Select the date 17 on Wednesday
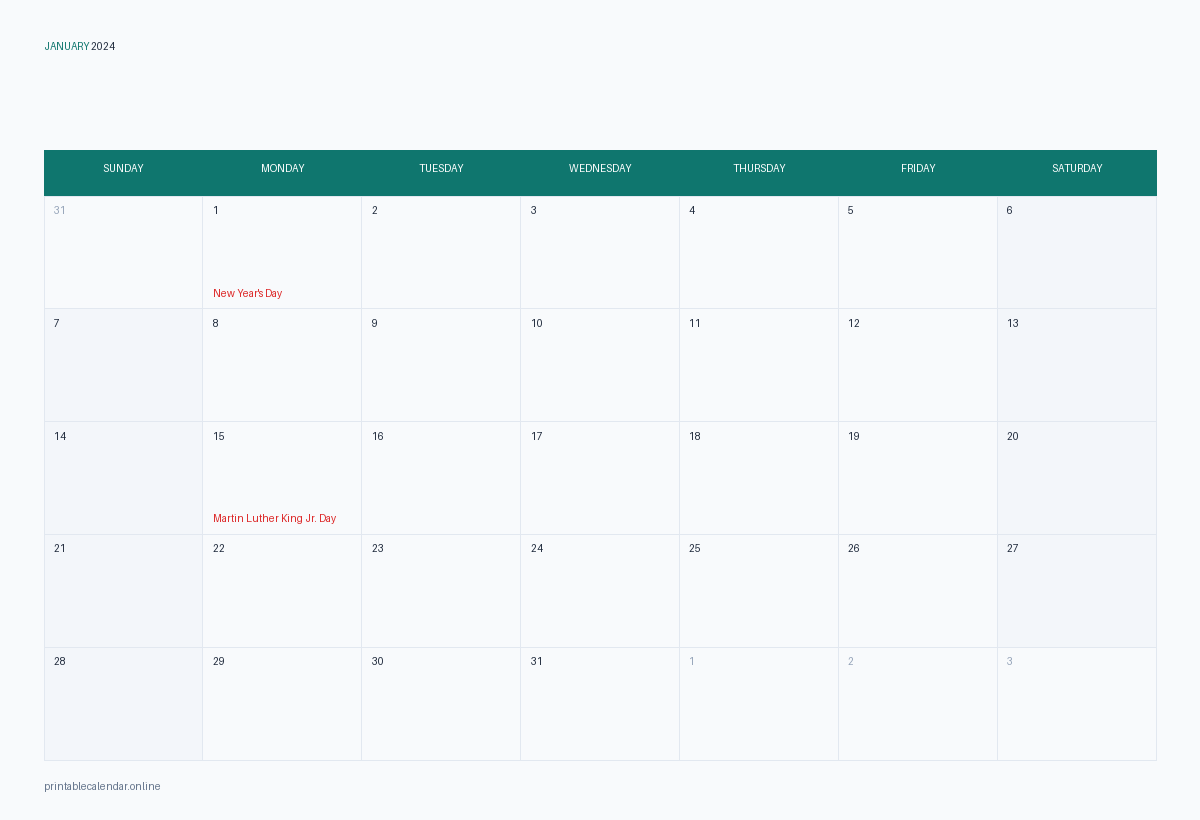The width and height of the screenshot is (1200, 820). click(x=600, y=478)
